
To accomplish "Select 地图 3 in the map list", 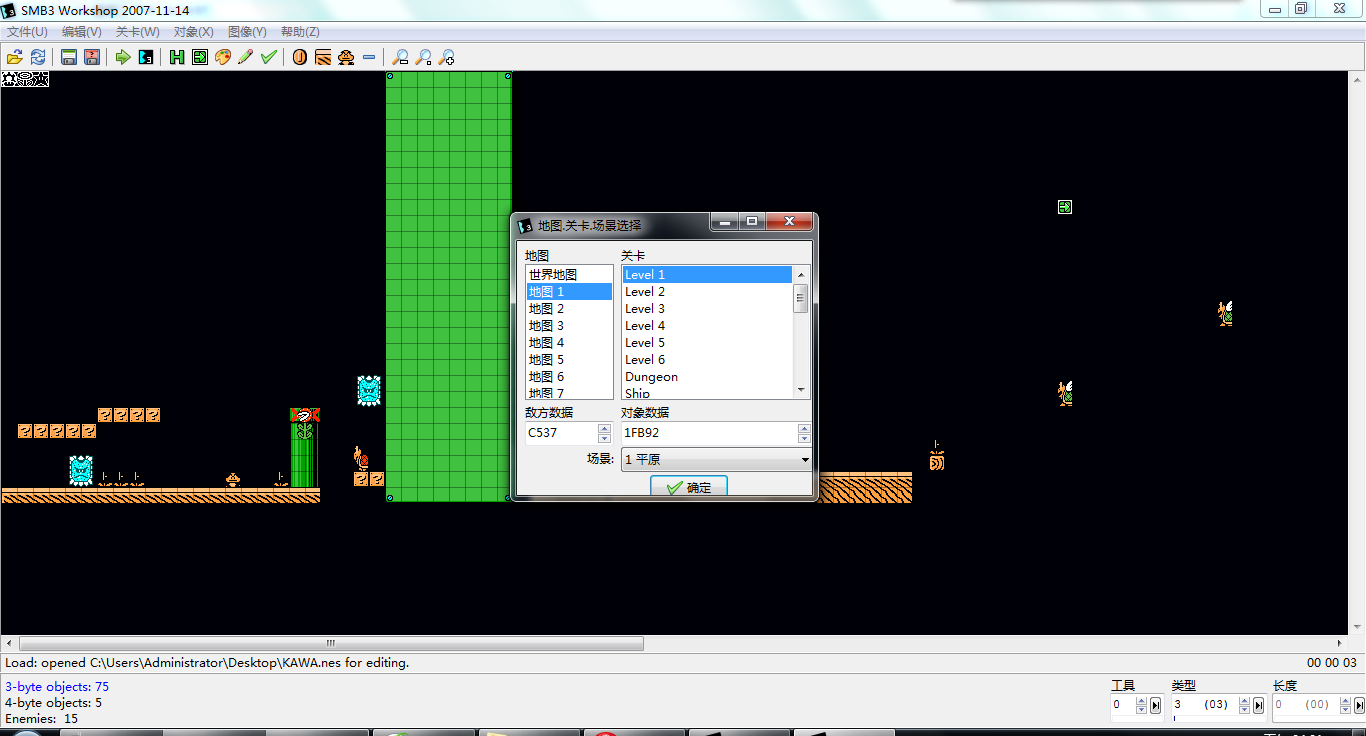I will (x=569, y=326).
